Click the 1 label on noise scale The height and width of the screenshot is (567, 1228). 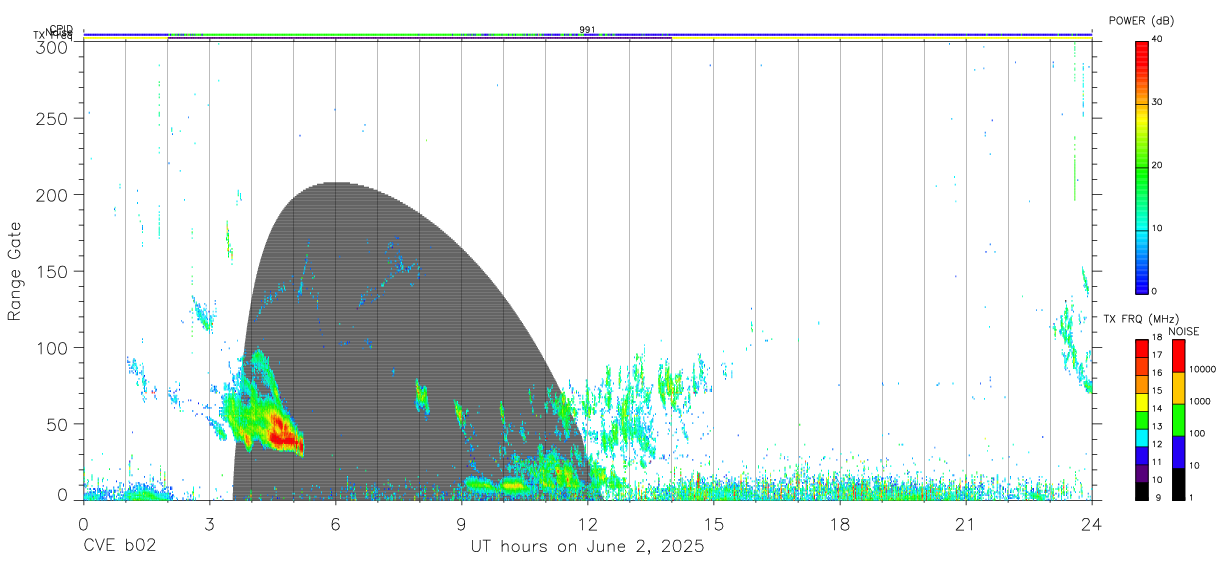coord(1192,497)
